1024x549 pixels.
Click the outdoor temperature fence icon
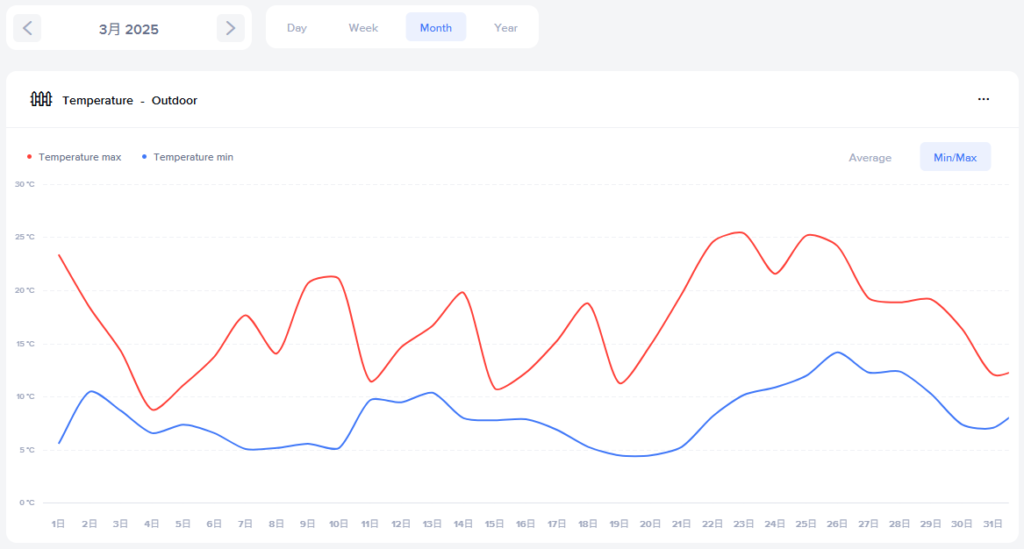(x=41, y=99)
